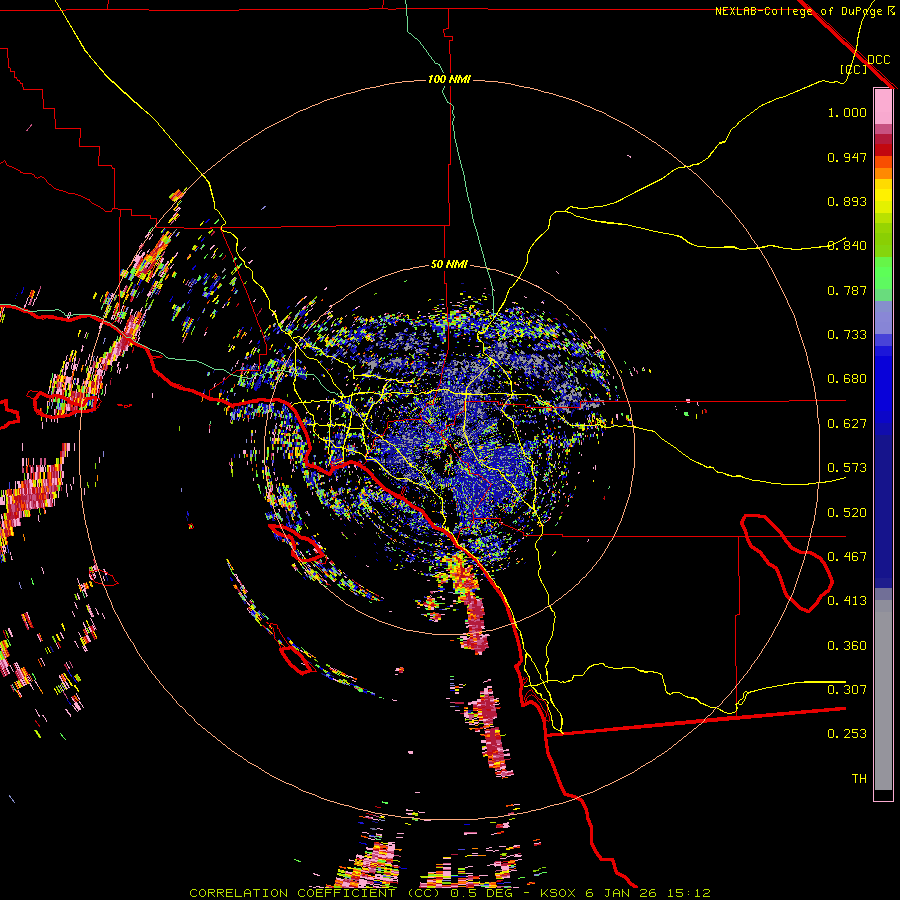The width and height of the screenshot is (900, 900).
Task: Click the "6 JAN 26 15:12" timestamp in the caption
Action: 648,893
